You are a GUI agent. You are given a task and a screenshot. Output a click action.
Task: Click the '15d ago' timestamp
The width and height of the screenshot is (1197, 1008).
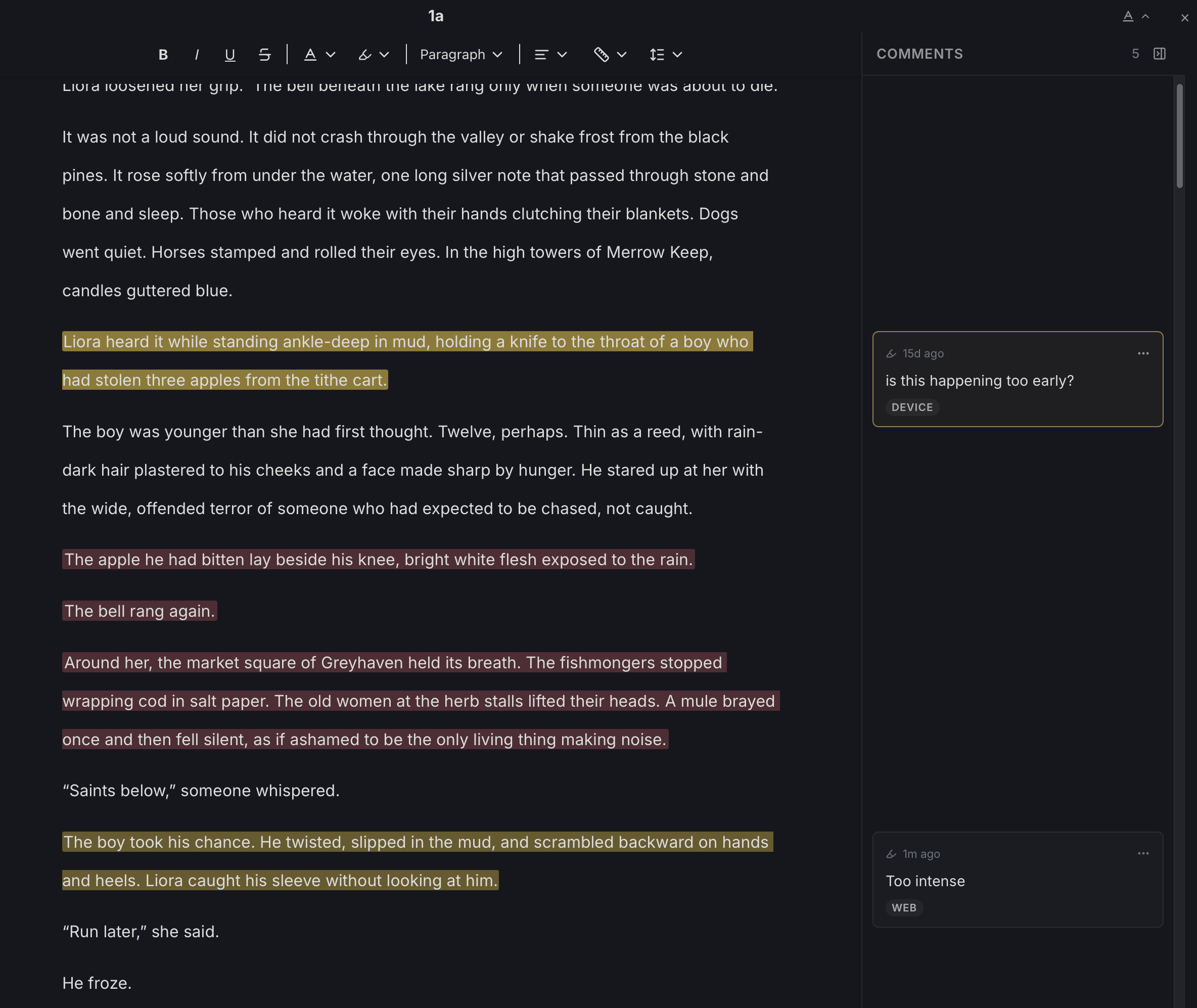tap(923, 354)
